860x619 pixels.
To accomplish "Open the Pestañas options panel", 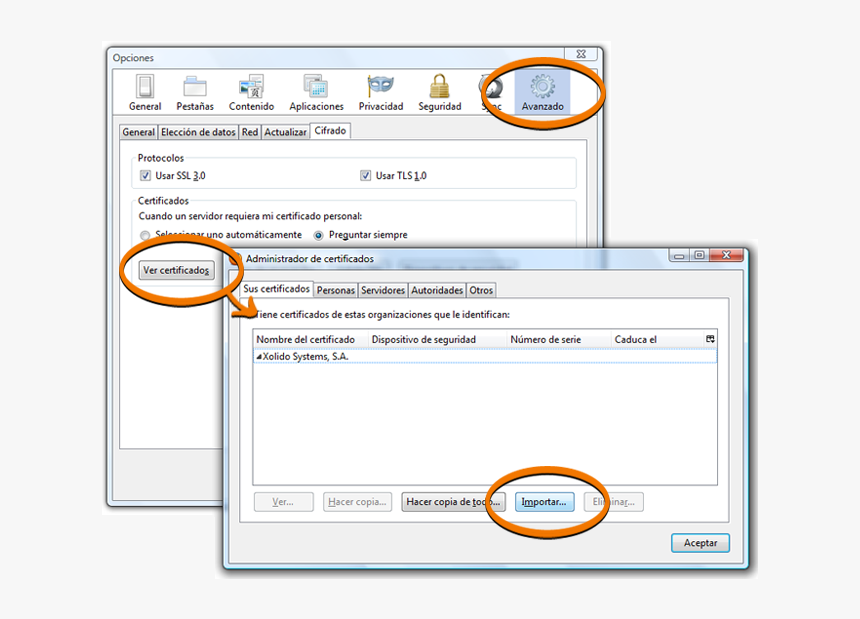I will tap(195, 93).
